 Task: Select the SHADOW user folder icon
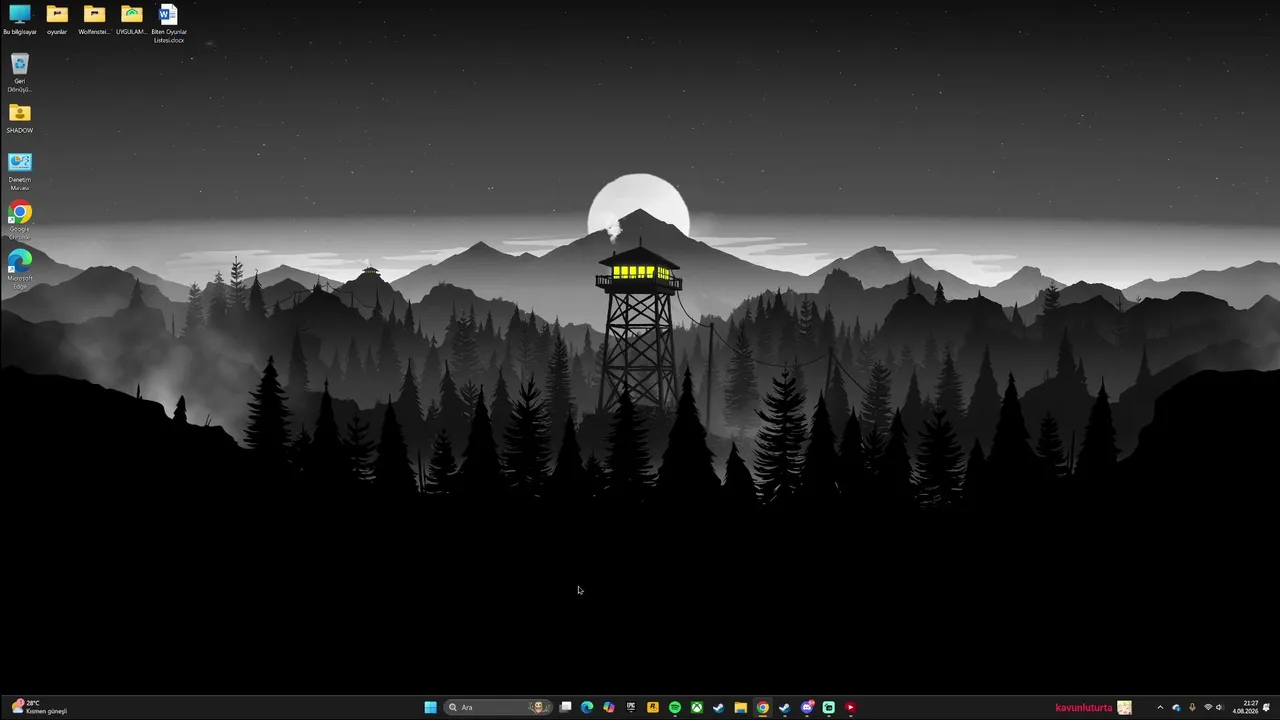pos(20,119)
